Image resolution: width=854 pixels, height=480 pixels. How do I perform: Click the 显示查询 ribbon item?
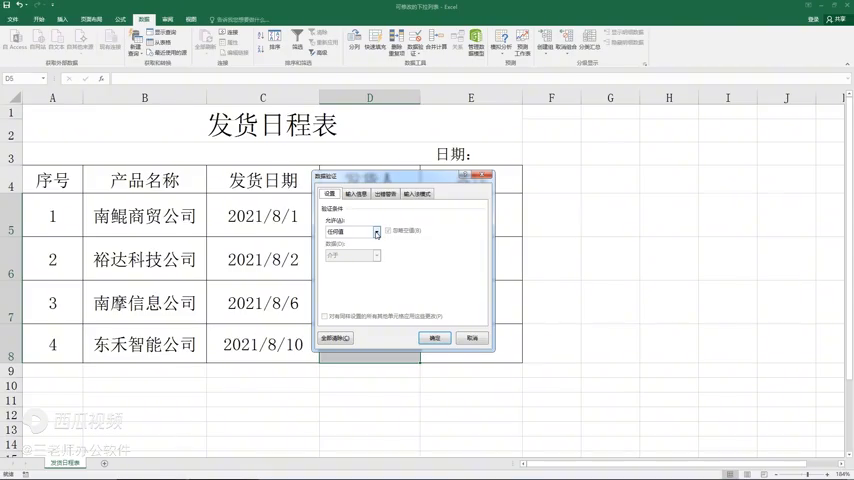point(161,32)
